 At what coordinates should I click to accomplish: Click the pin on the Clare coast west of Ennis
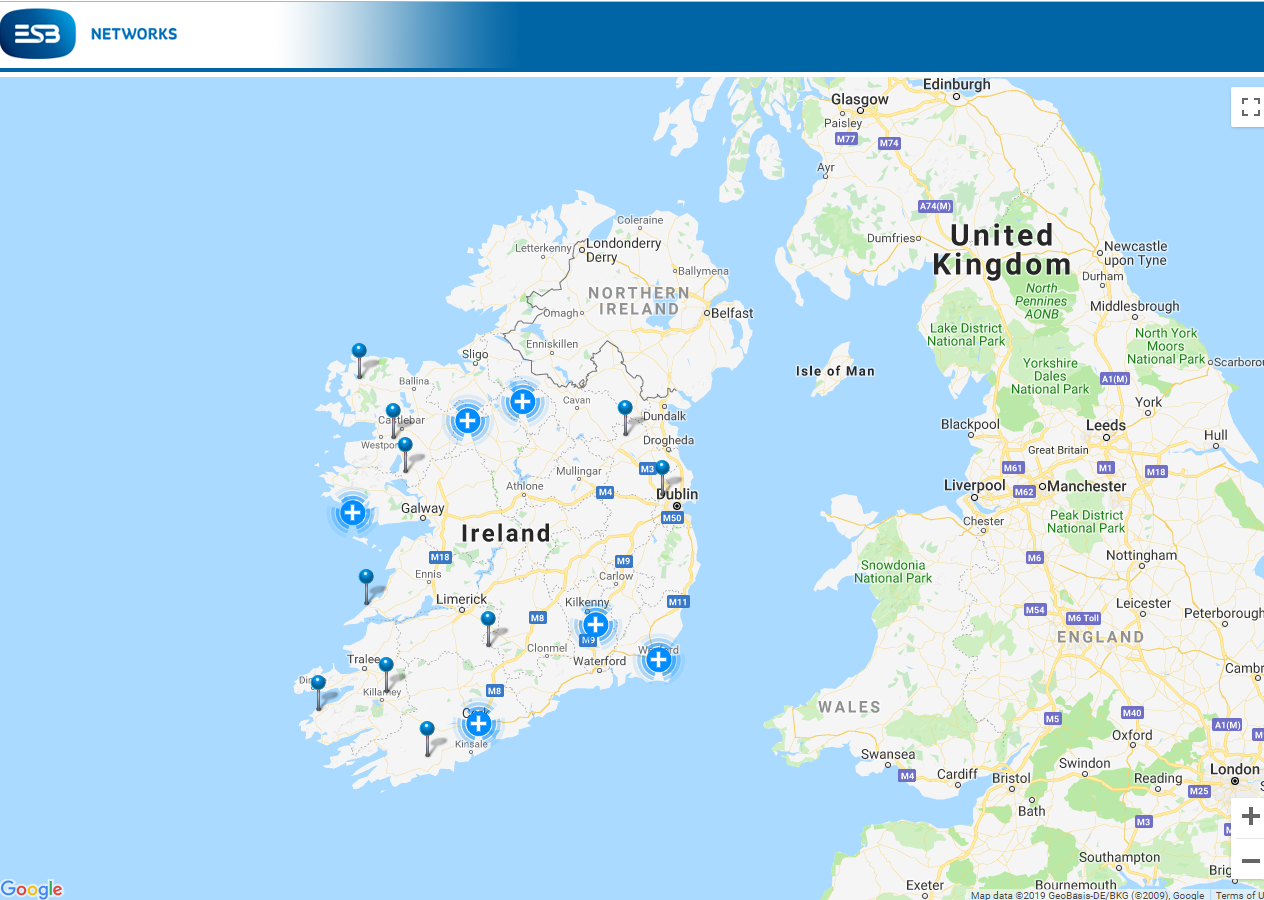[366, 586]
